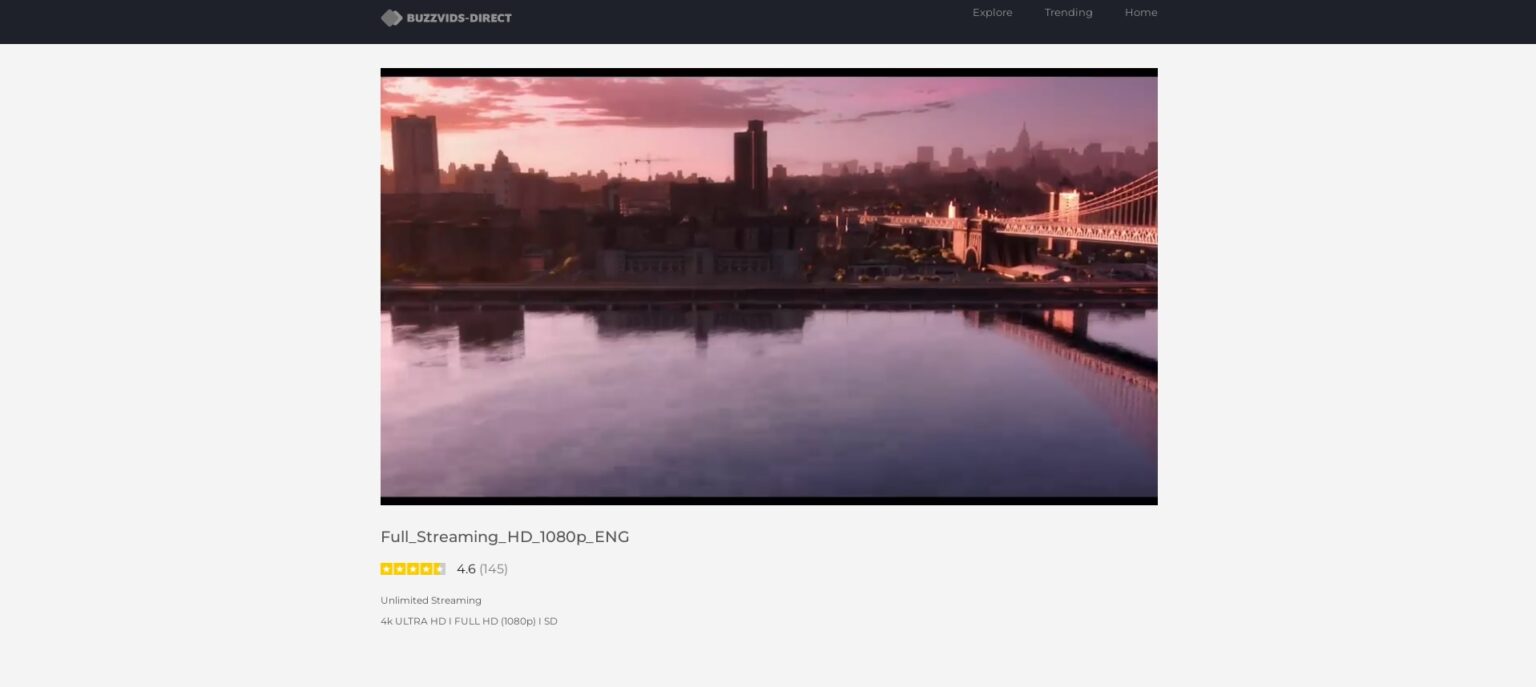Navigate to the Home page

(1141, 13)
